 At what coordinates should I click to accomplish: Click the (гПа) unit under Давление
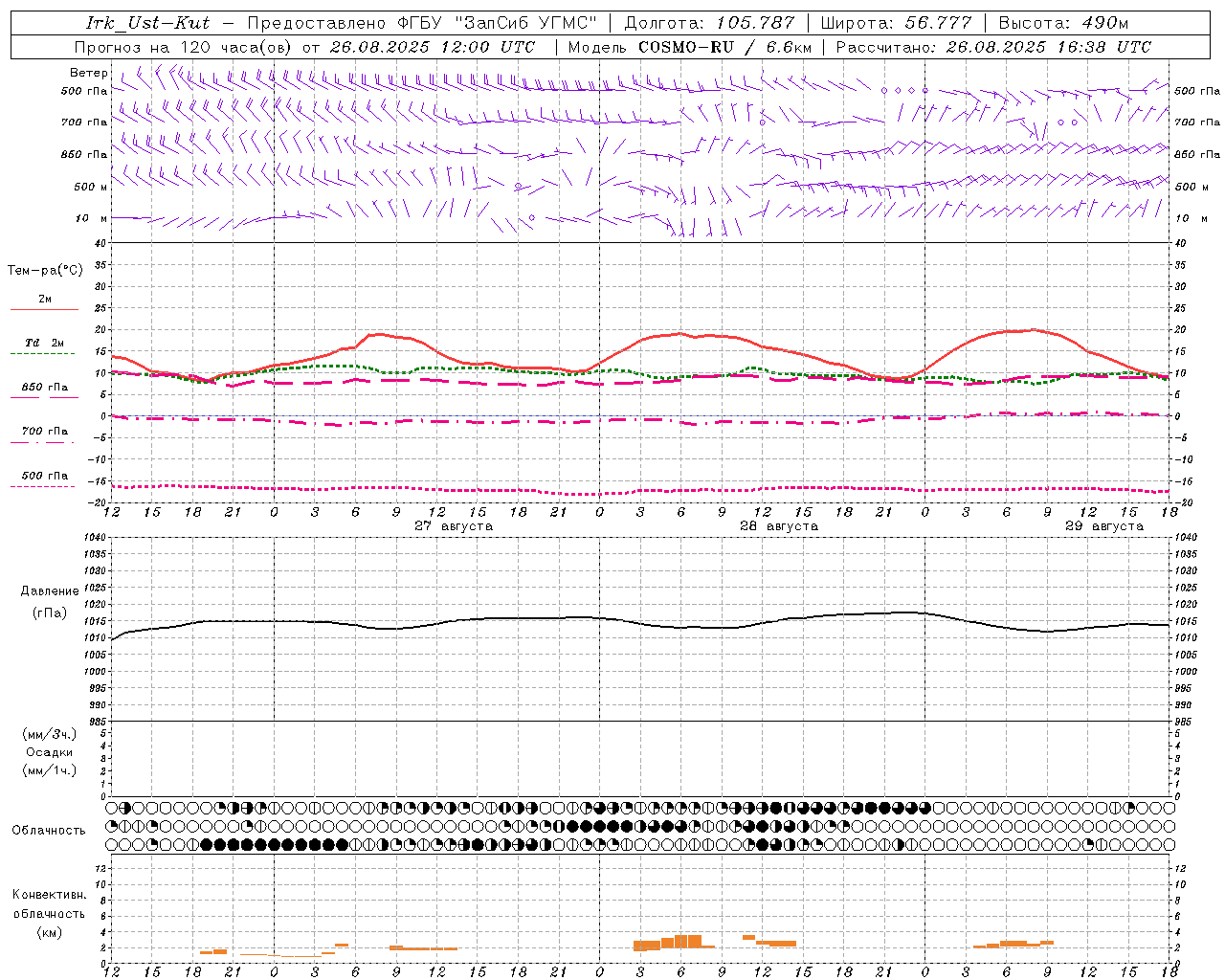click(50, 612)
